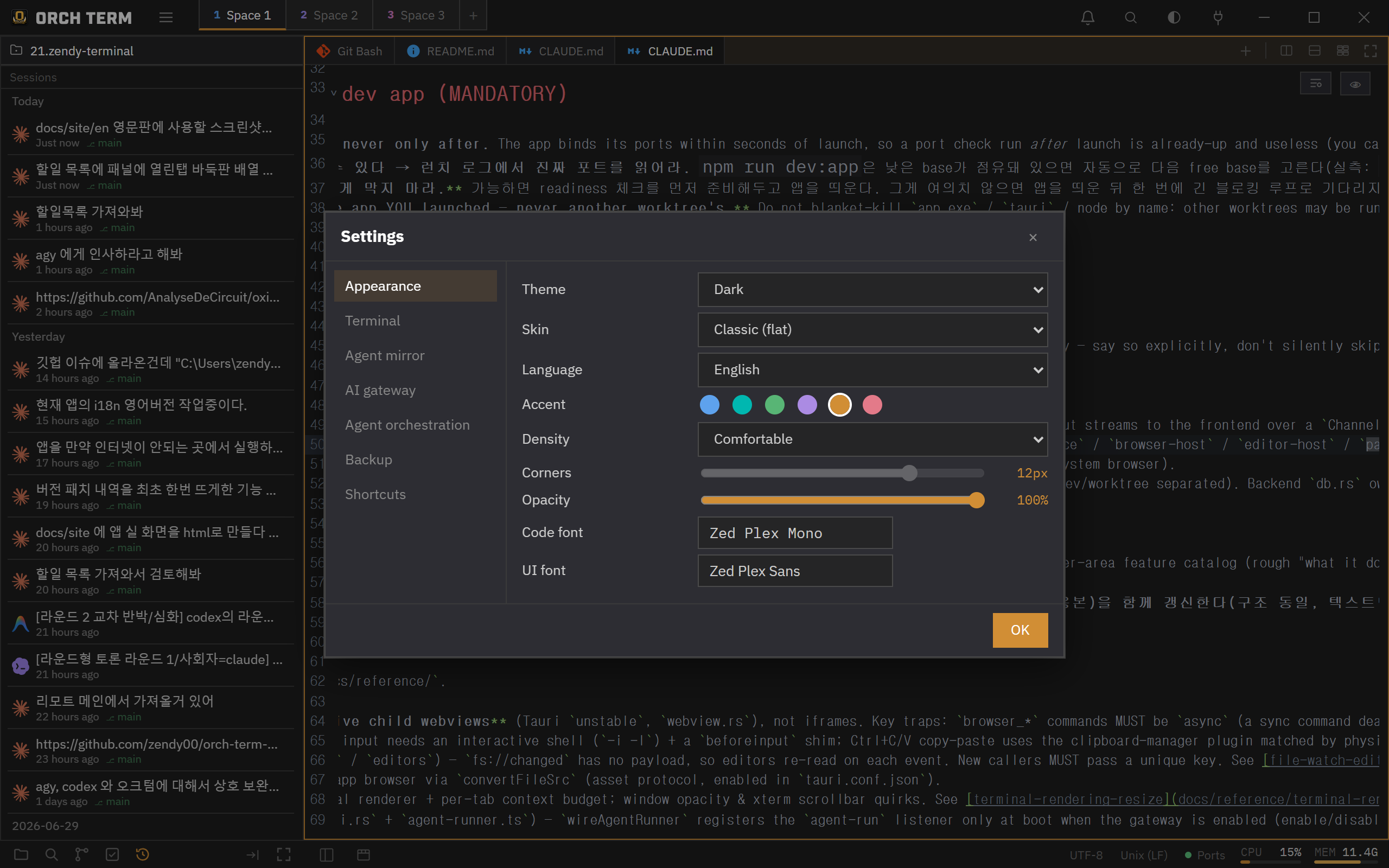Open the search magnifier in the title bar
1389x868 pixels.
[x=1130, y=18]
